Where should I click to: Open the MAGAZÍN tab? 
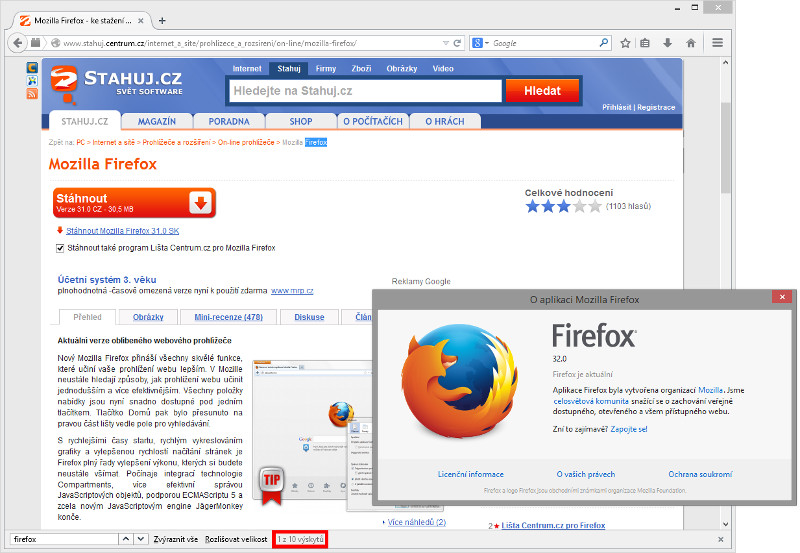pos(157,121)
